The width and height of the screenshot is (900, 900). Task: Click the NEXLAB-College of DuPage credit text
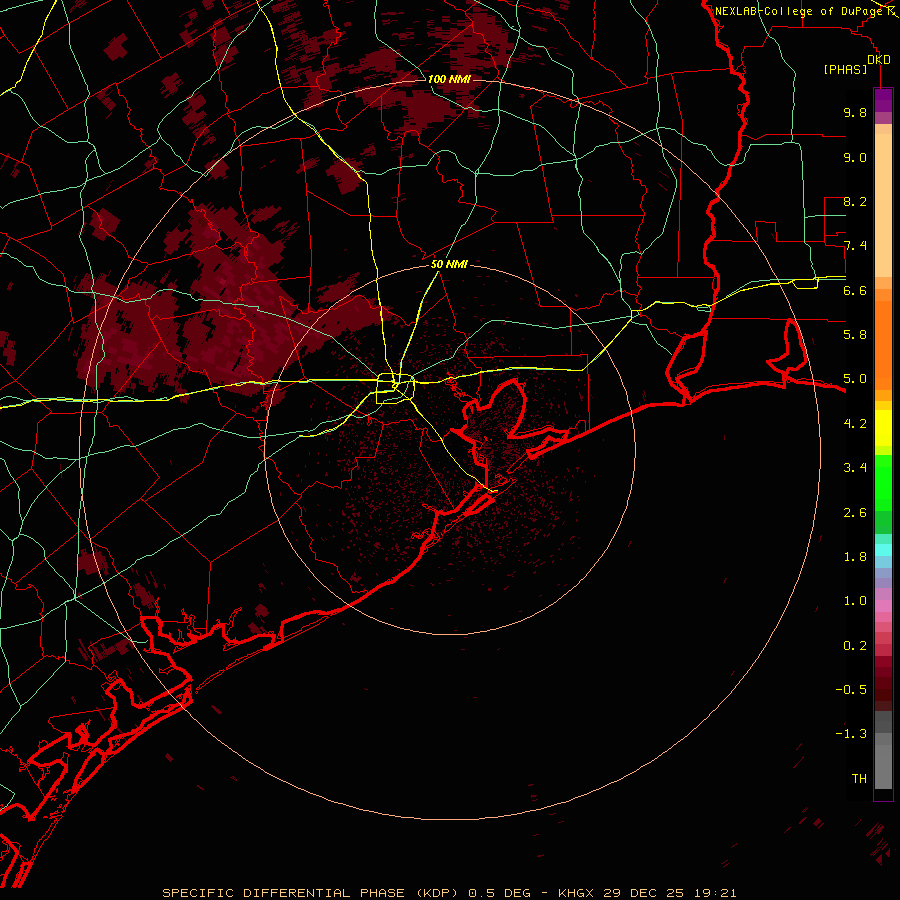click(x=799, y=11)
